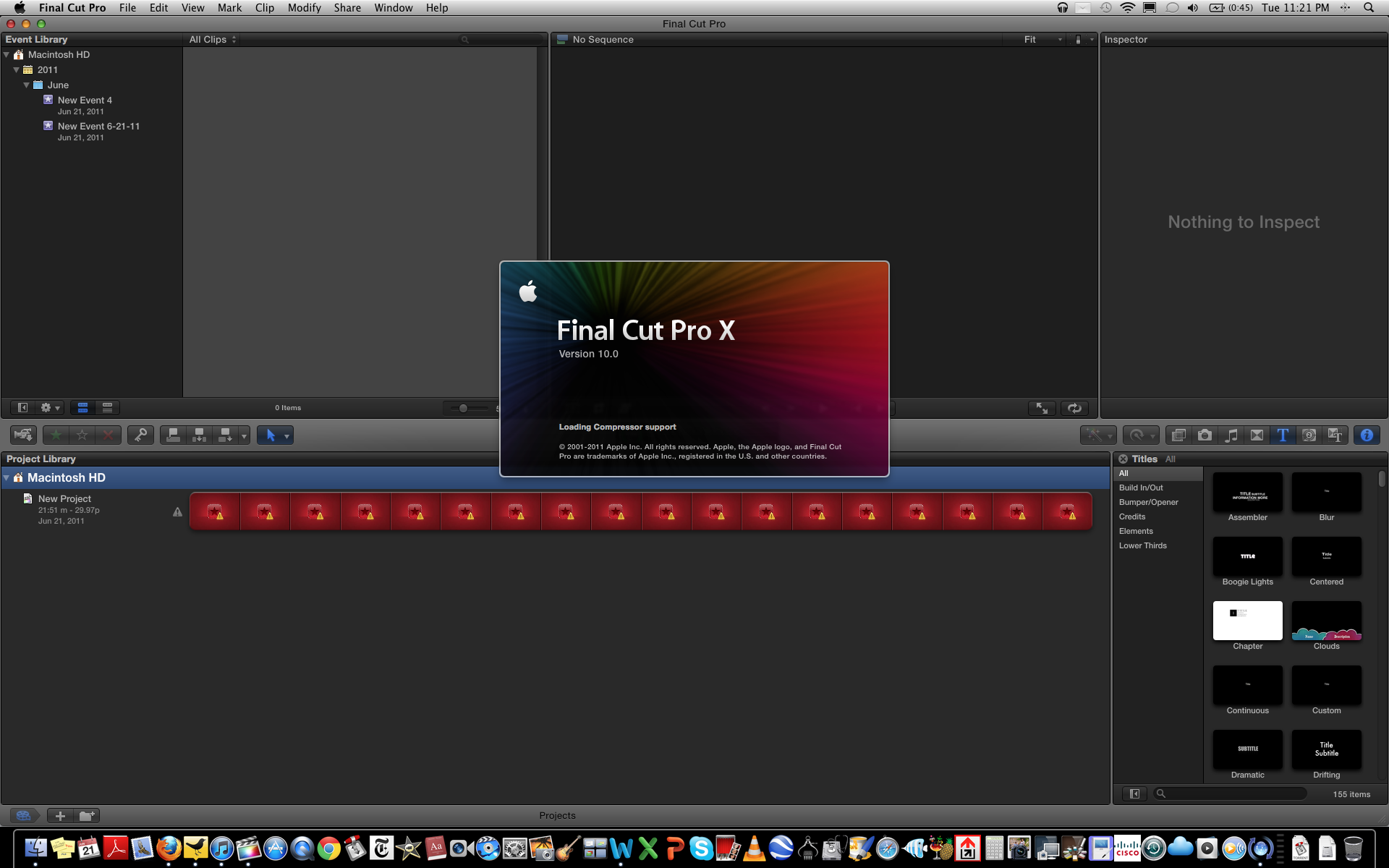Viewport: 1389px width, 868px height.
Task: Open the edit mode dropdown arrow
Action: (x=244, y=435)
